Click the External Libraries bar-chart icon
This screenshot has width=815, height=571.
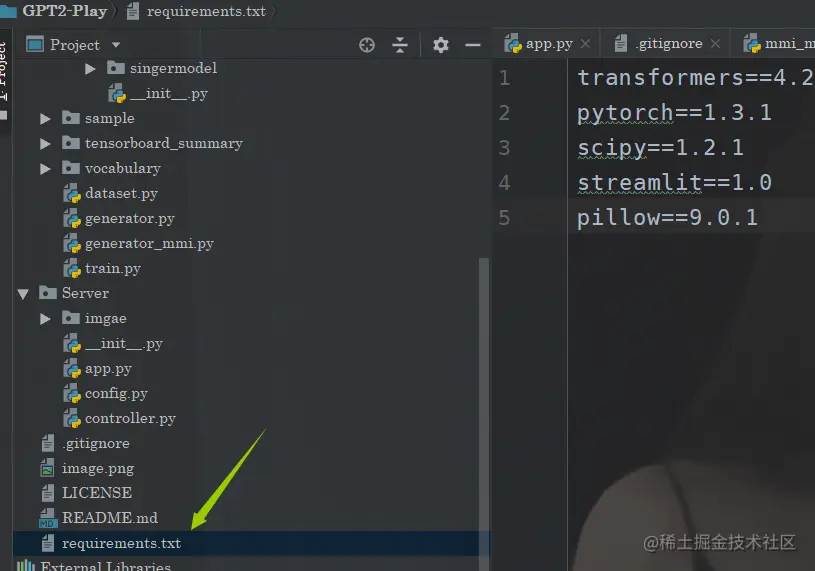click(x=25, y=565)
